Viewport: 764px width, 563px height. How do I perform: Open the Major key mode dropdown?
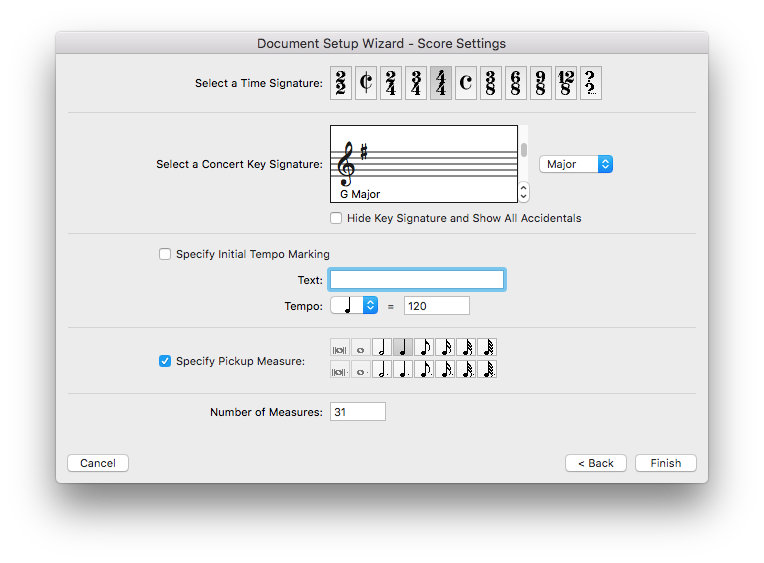tap(576, 164)
